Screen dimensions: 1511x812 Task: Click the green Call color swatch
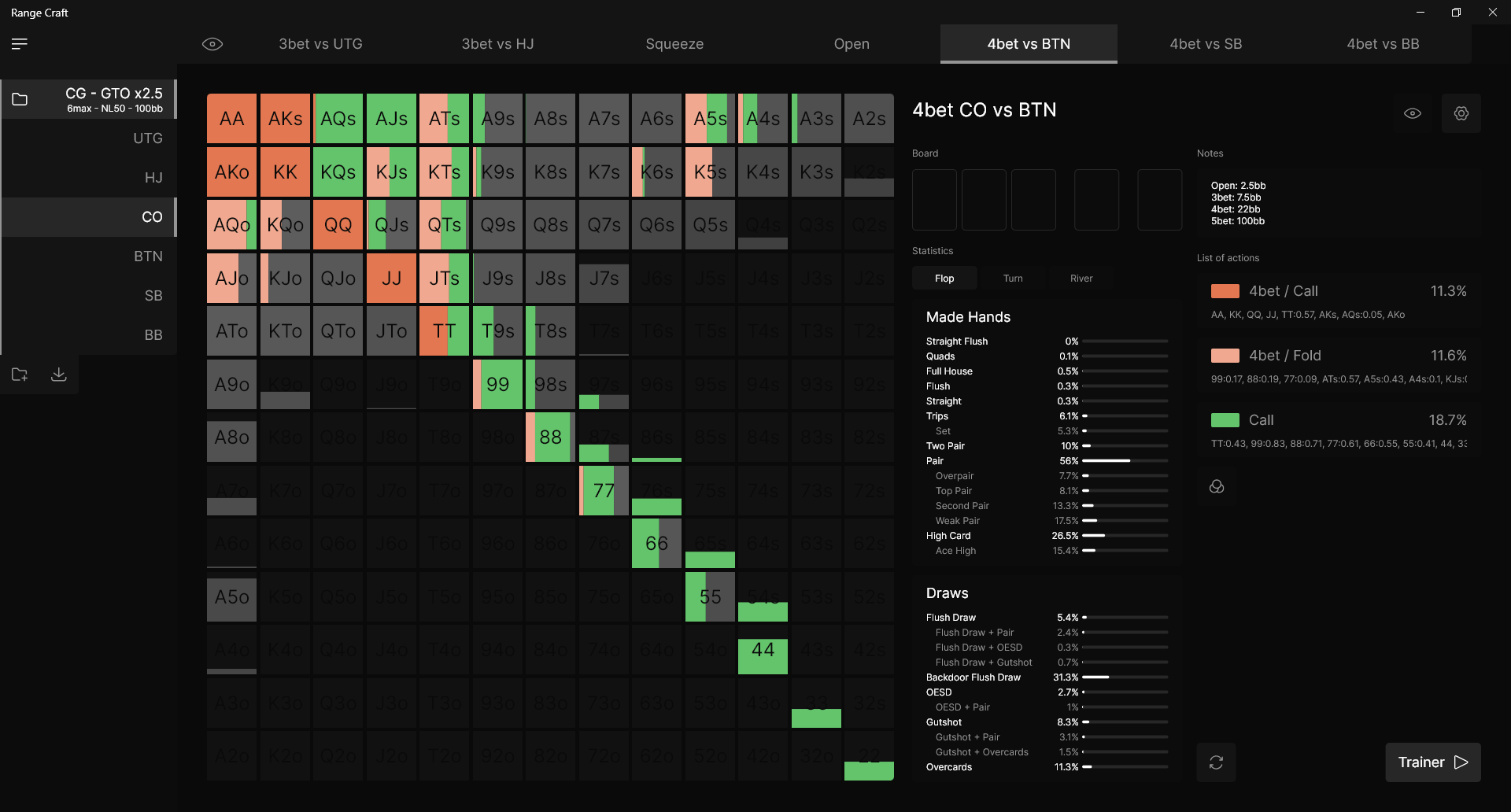pyautogui.click(x=1225, y=420)
